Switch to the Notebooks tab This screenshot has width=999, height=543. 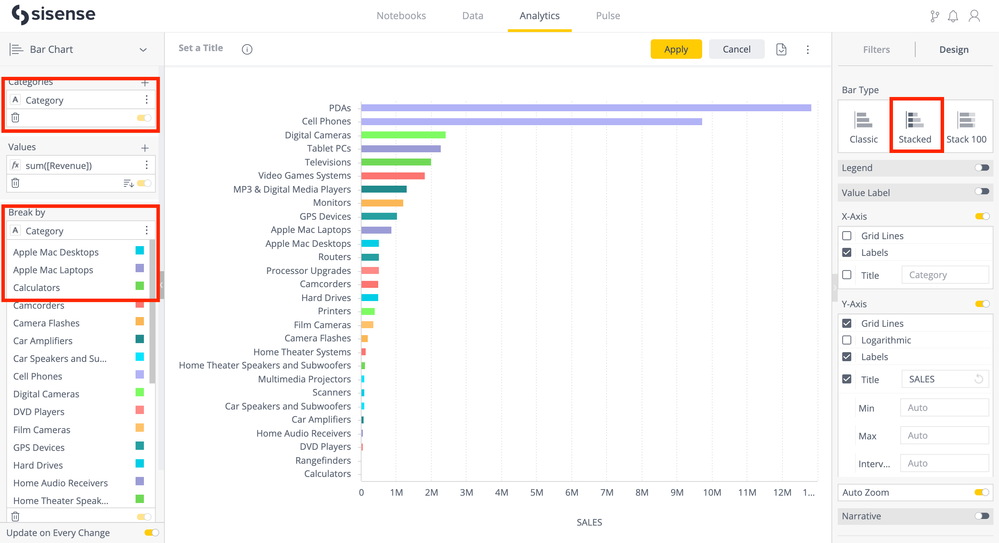(x=401, y=16)
